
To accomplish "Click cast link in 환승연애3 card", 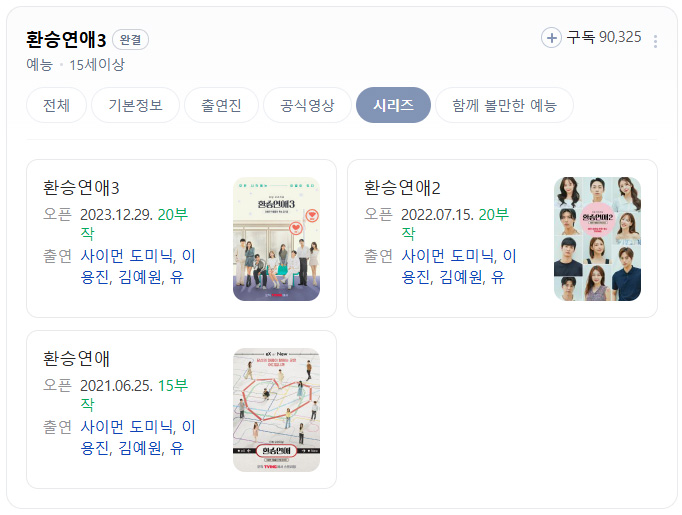I will (138, 266).
